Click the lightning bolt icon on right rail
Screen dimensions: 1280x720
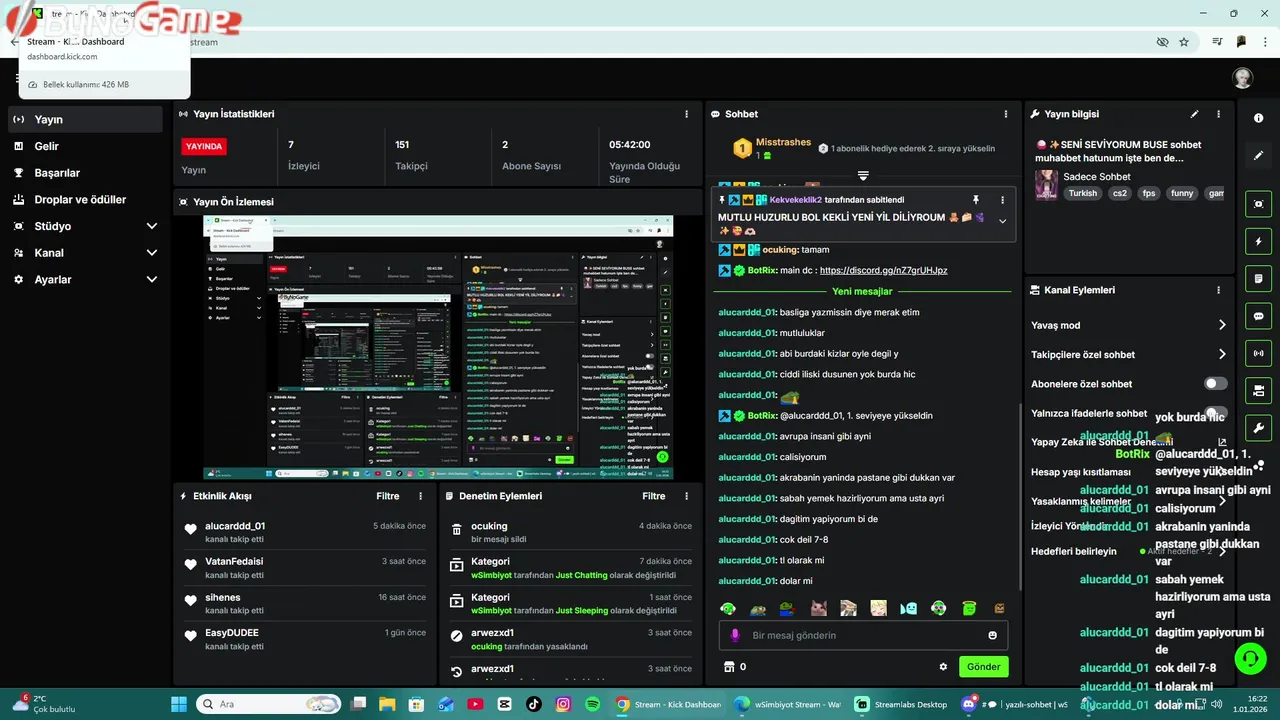click(1258, 241)
